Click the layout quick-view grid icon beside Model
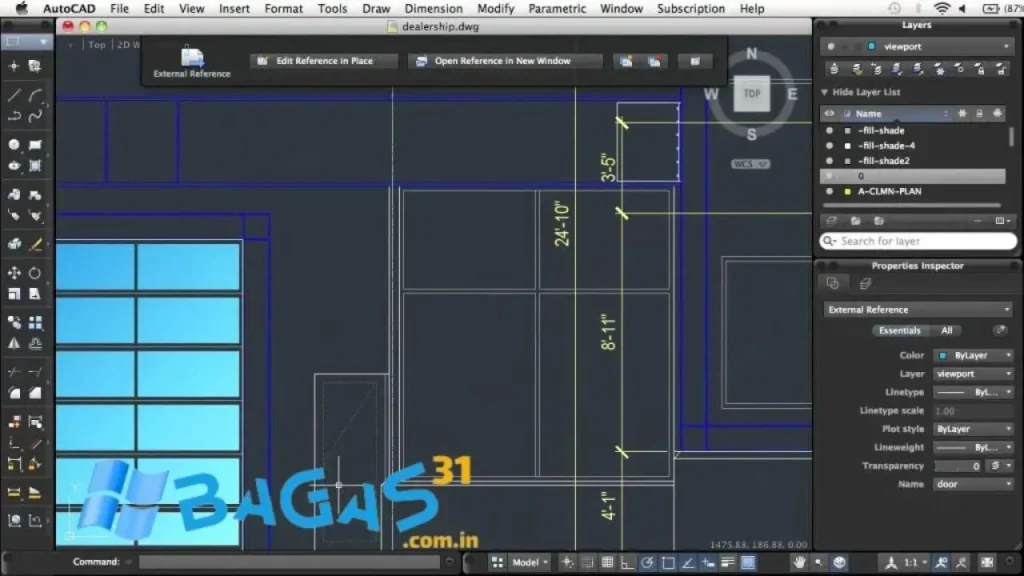Screen dimensions: 1024x576 [x=498, y=562]
